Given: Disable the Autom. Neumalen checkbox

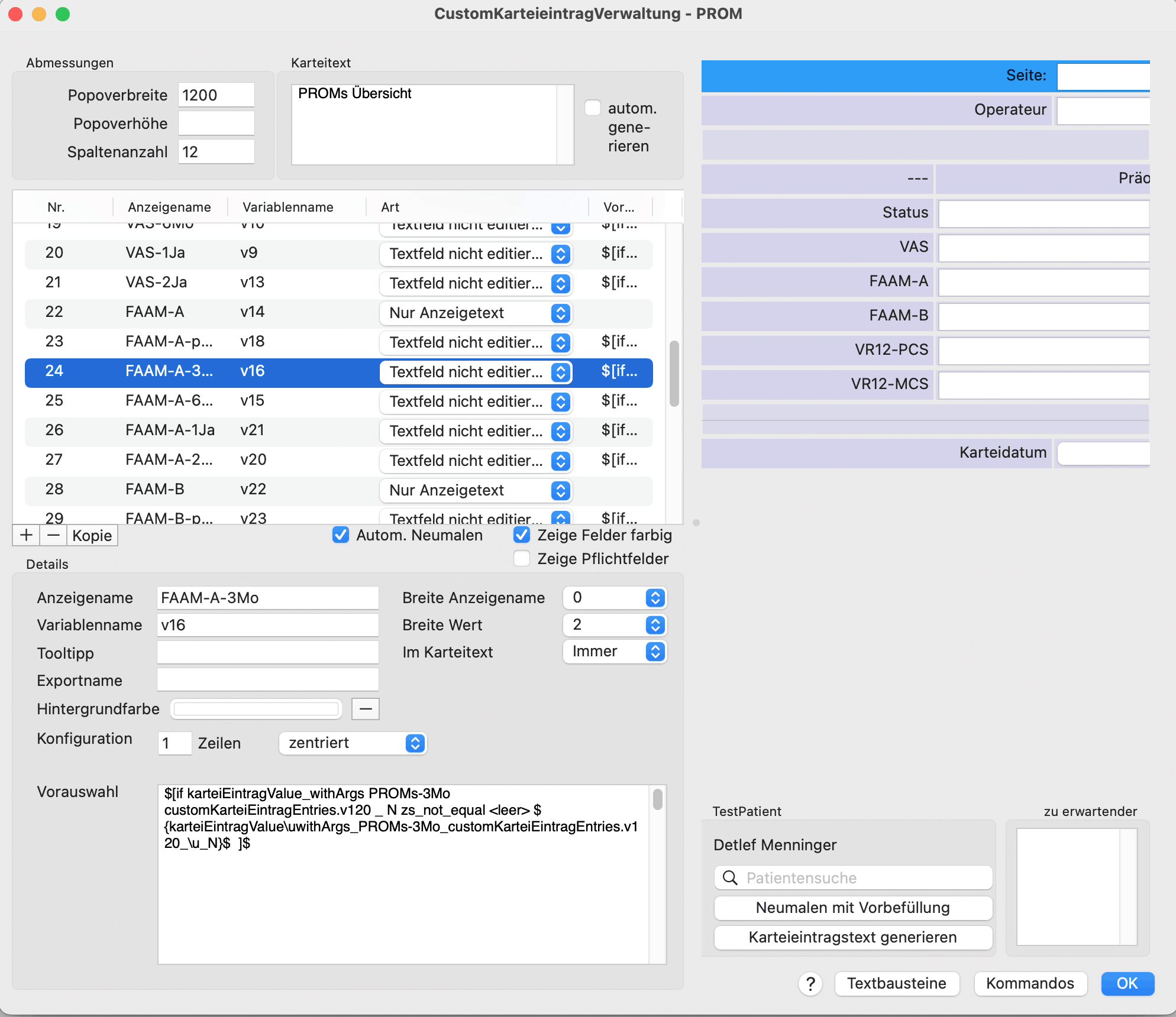Looking at the screenshot, I should (x=341, y=535).
